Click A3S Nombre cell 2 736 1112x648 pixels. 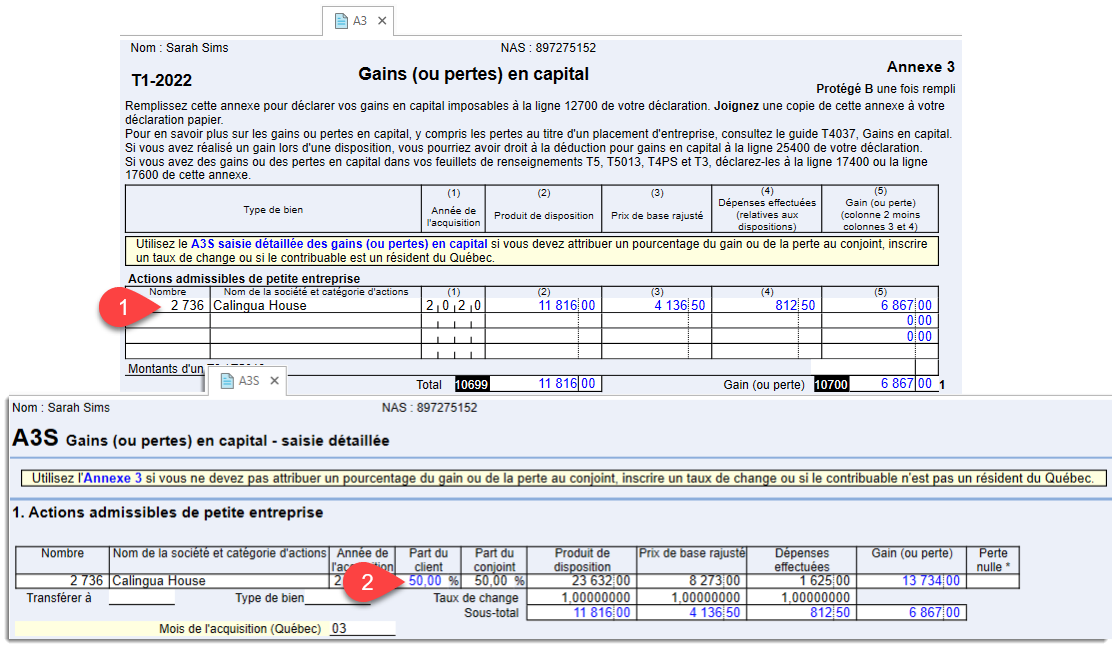point(62,581)
